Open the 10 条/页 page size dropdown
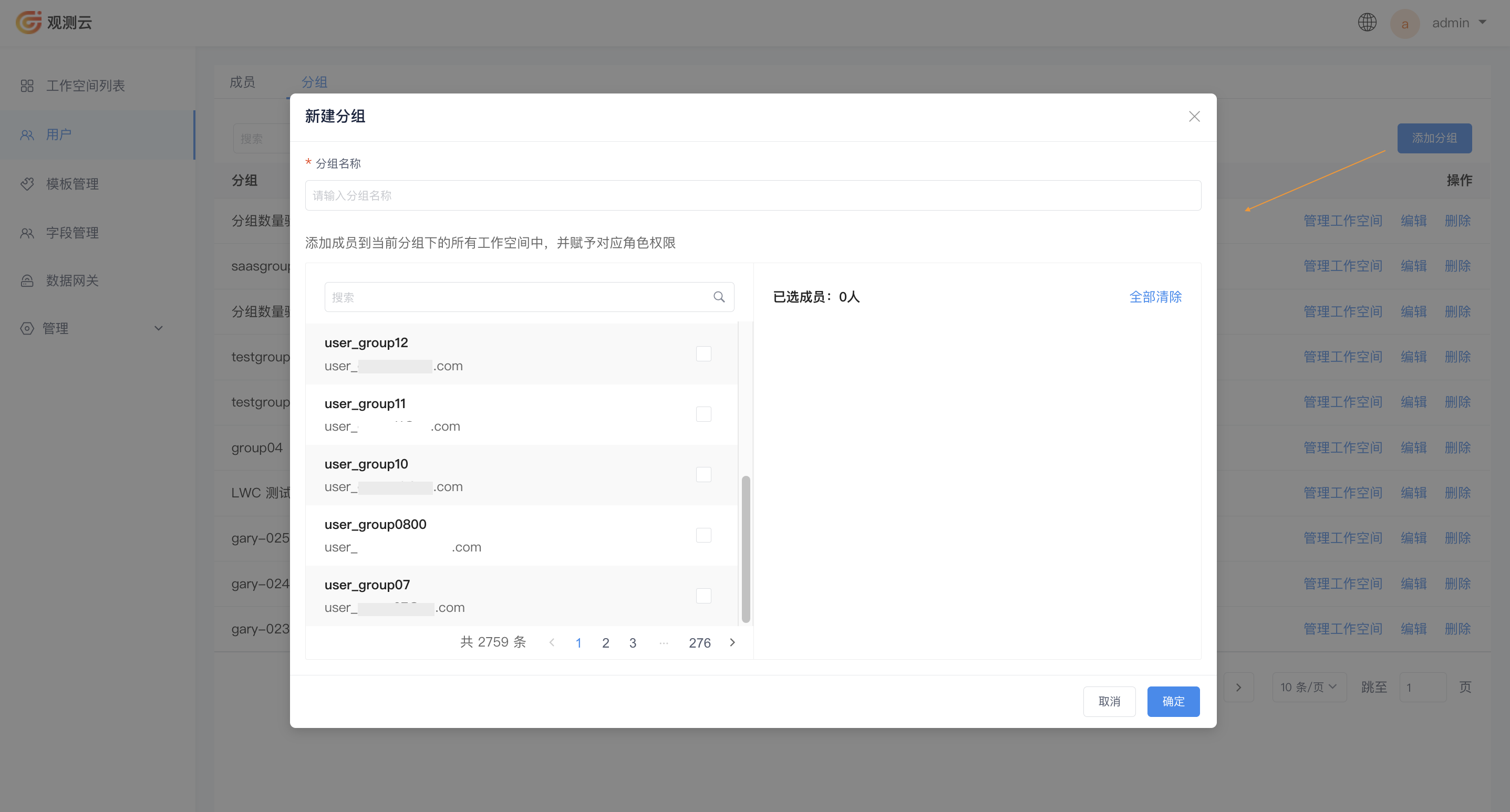 [1309, 687]
